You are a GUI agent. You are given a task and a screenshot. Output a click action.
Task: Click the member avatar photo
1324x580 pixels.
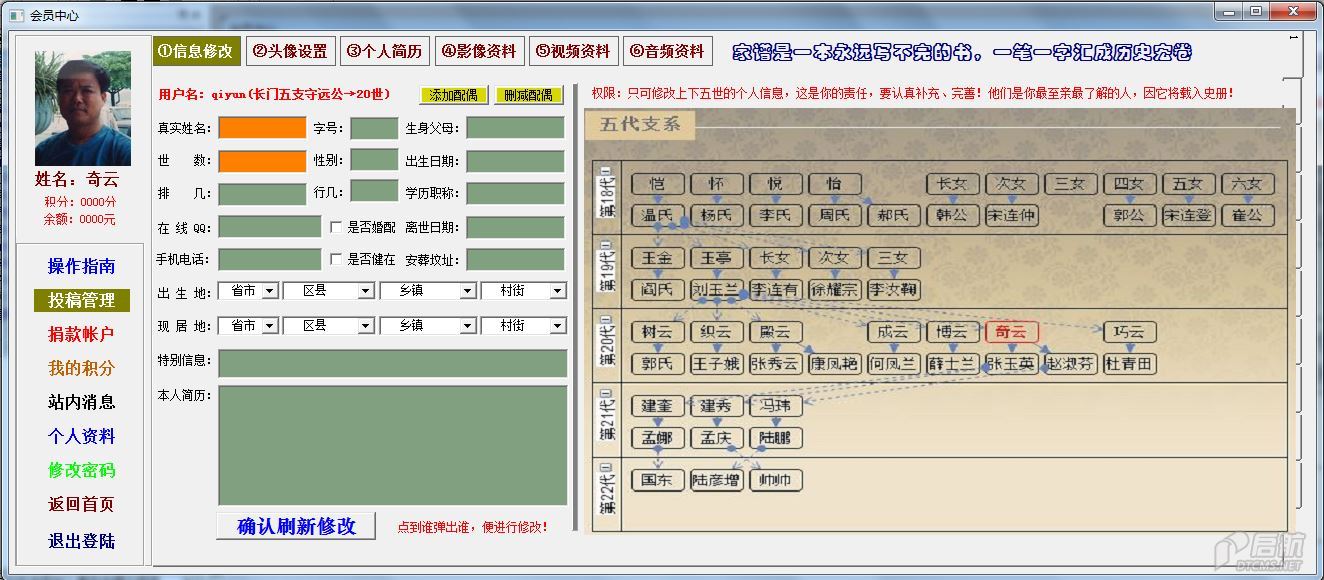point(83,109)
